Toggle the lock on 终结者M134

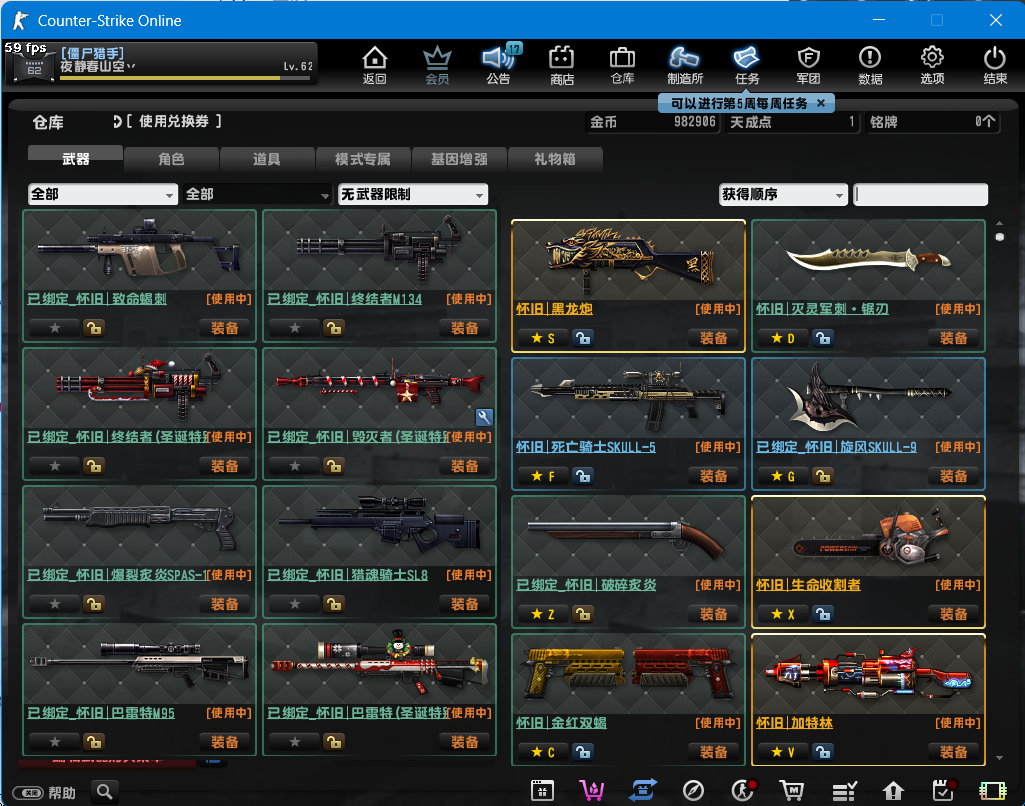click(334, 328)
